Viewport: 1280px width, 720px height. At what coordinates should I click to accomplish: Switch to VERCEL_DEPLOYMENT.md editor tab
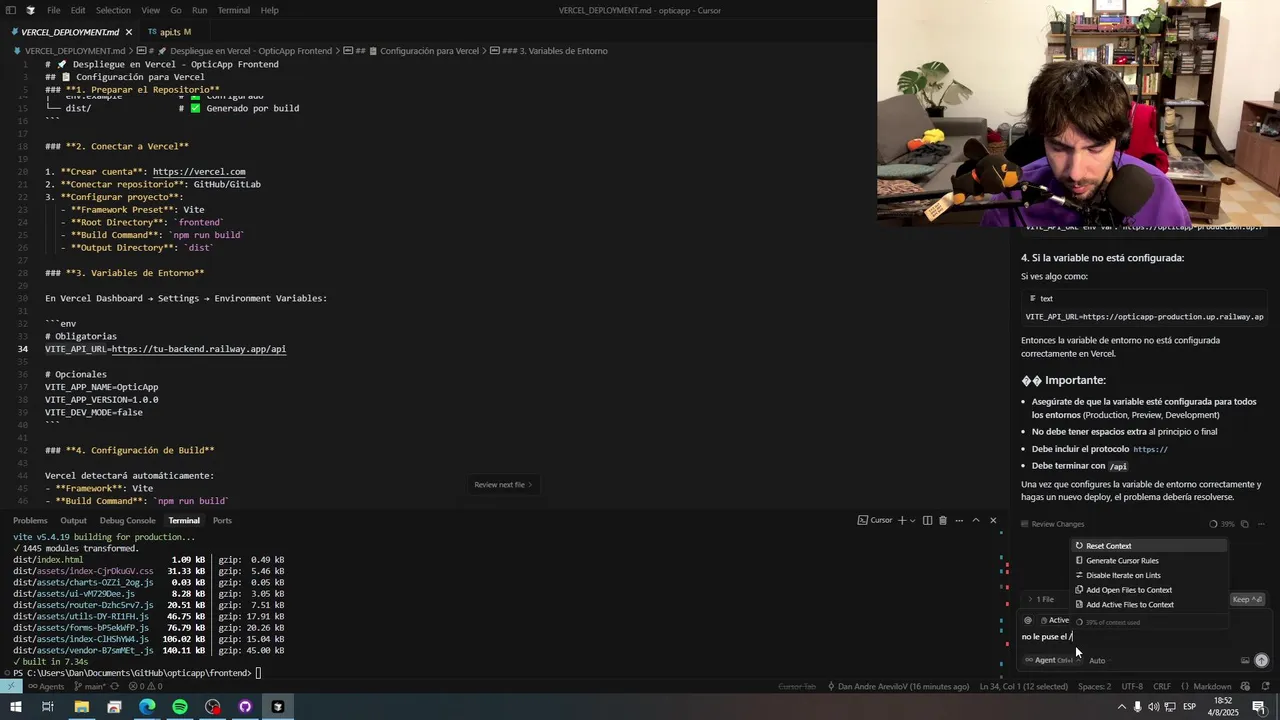coord(69,32)
